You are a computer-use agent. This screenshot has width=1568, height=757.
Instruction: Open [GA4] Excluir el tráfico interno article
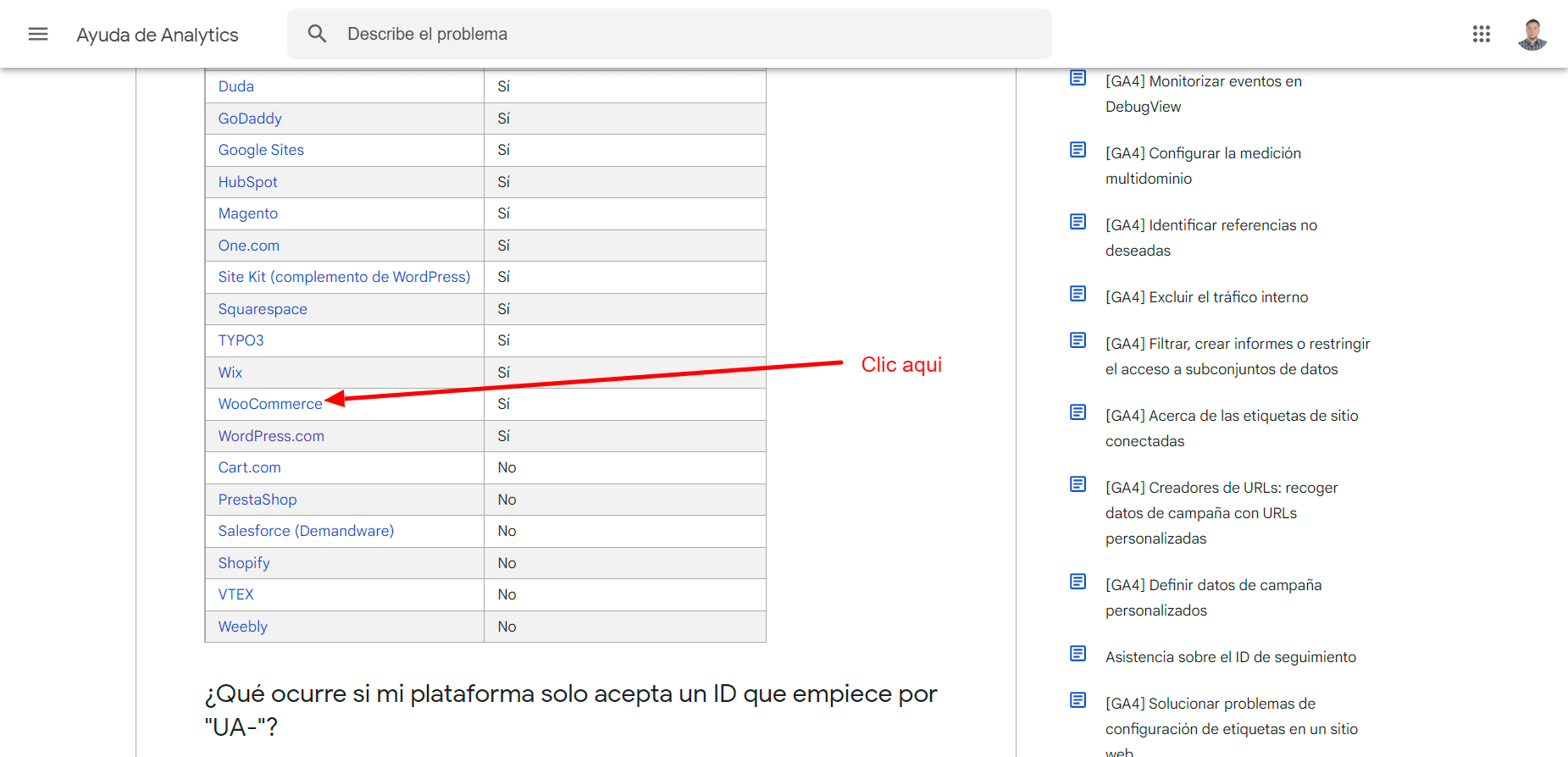click(1206, 297)
